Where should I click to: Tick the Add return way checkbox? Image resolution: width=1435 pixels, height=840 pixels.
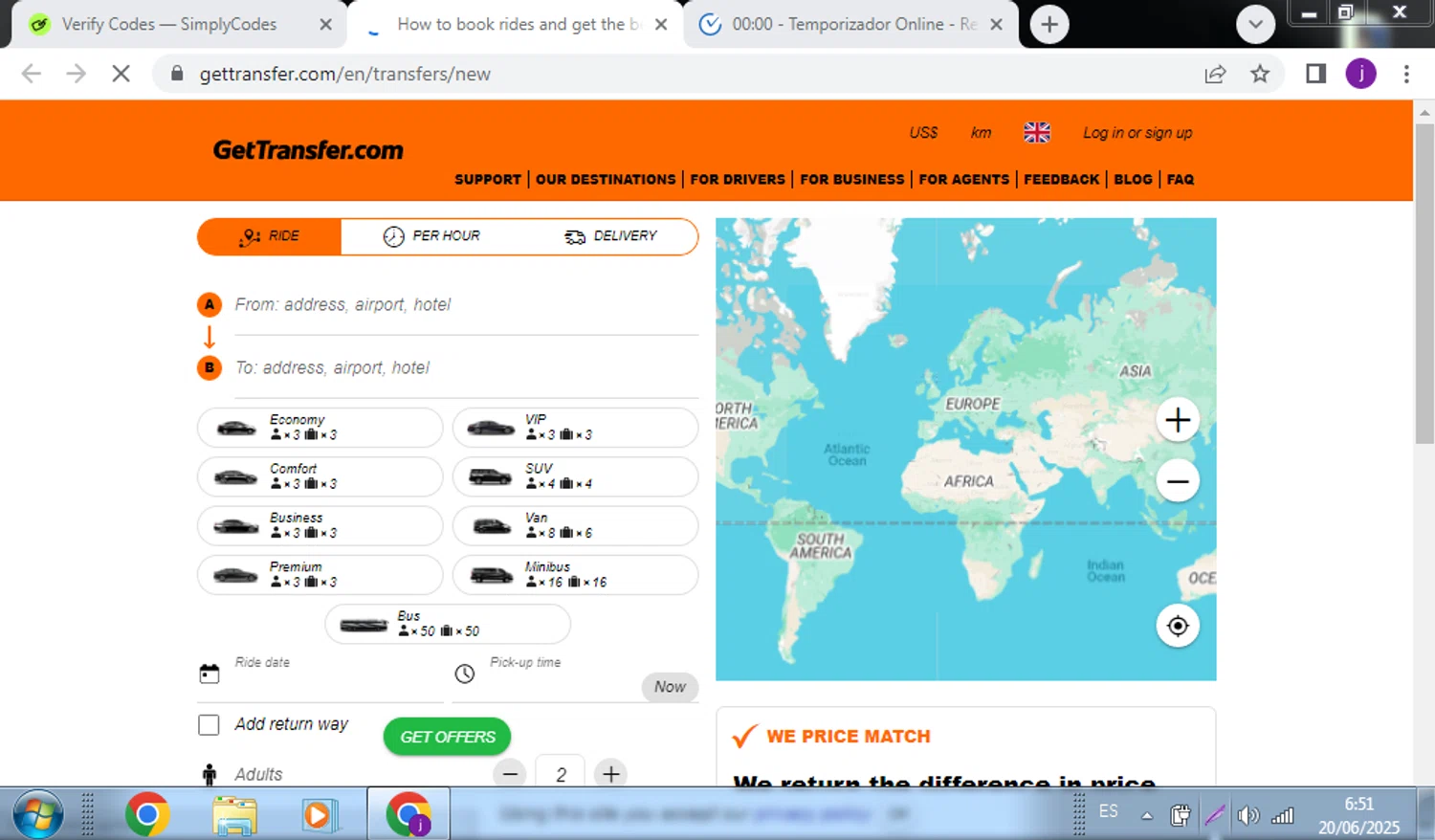(209, 725)
